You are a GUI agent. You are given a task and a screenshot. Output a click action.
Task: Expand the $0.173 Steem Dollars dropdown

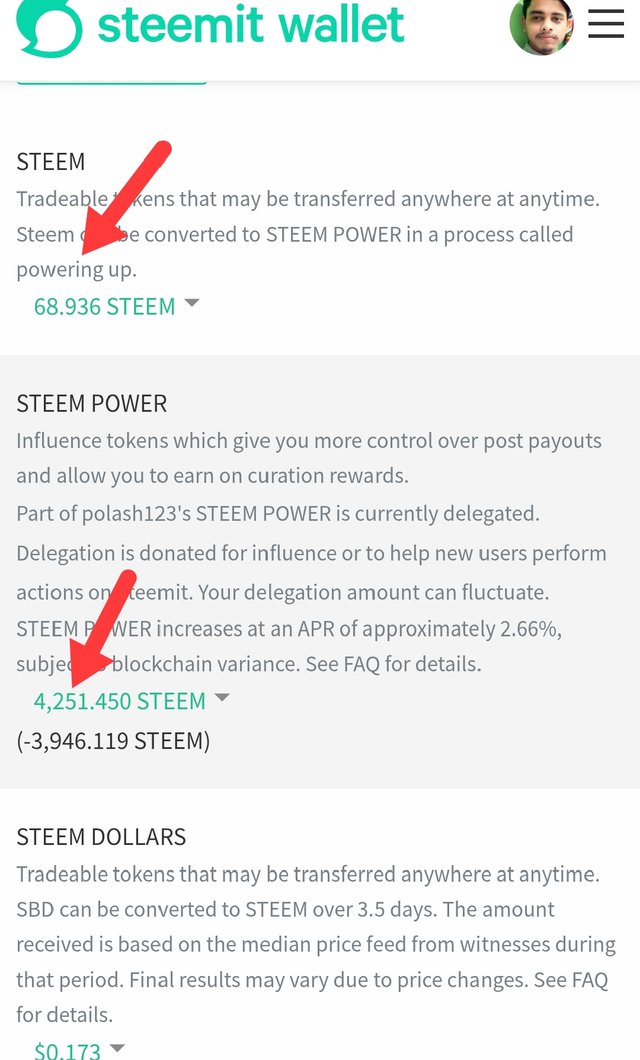point(68,1050)
